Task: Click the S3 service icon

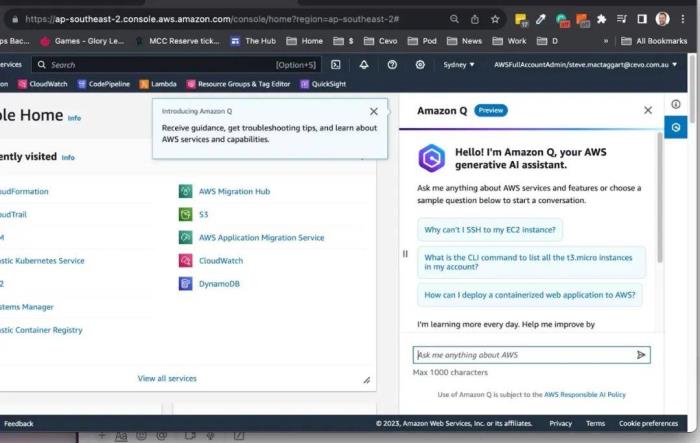Action: (x=185, y=214)
